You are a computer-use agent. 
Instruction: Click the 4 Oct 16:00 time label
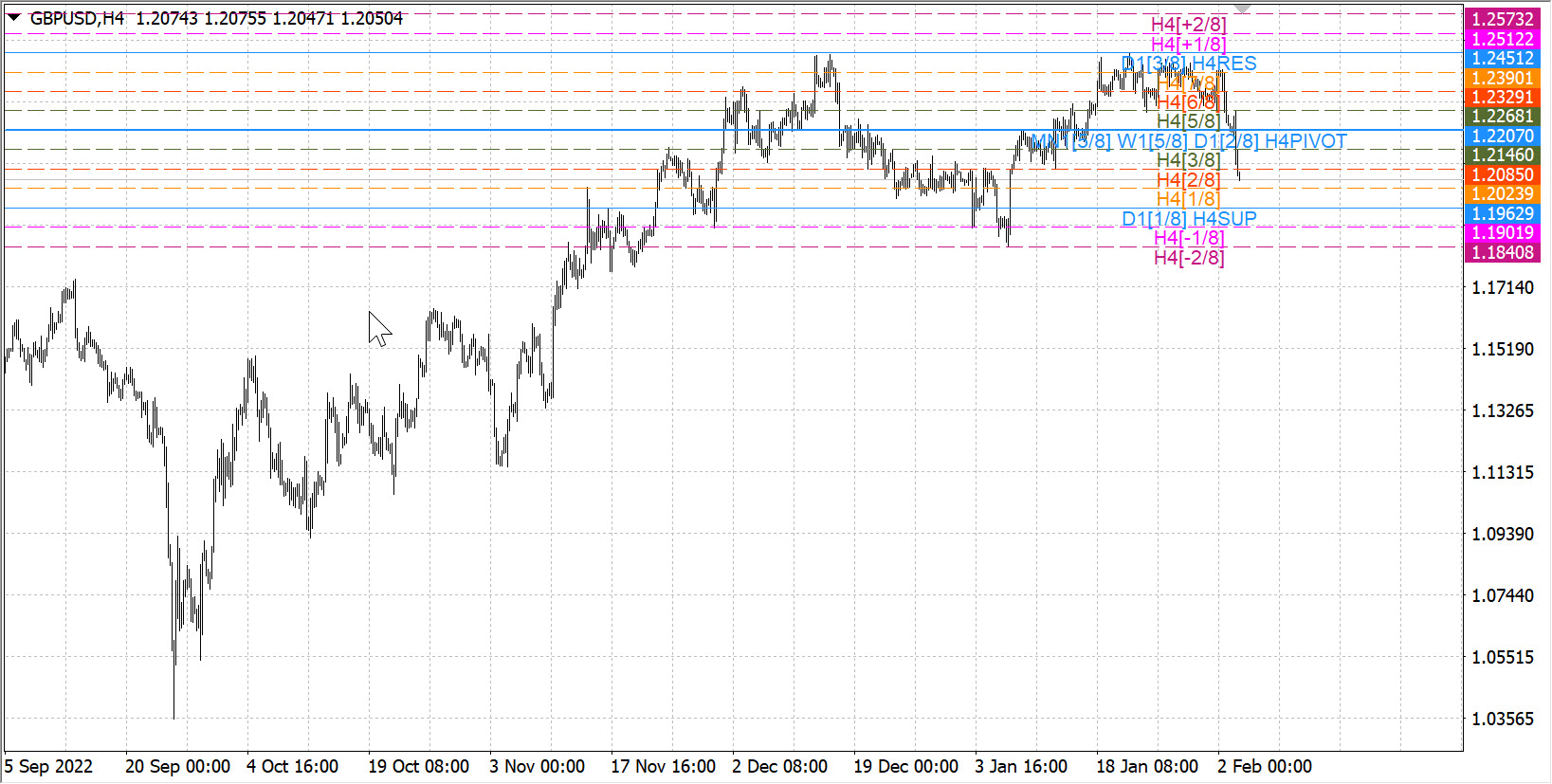coord(292,766)
